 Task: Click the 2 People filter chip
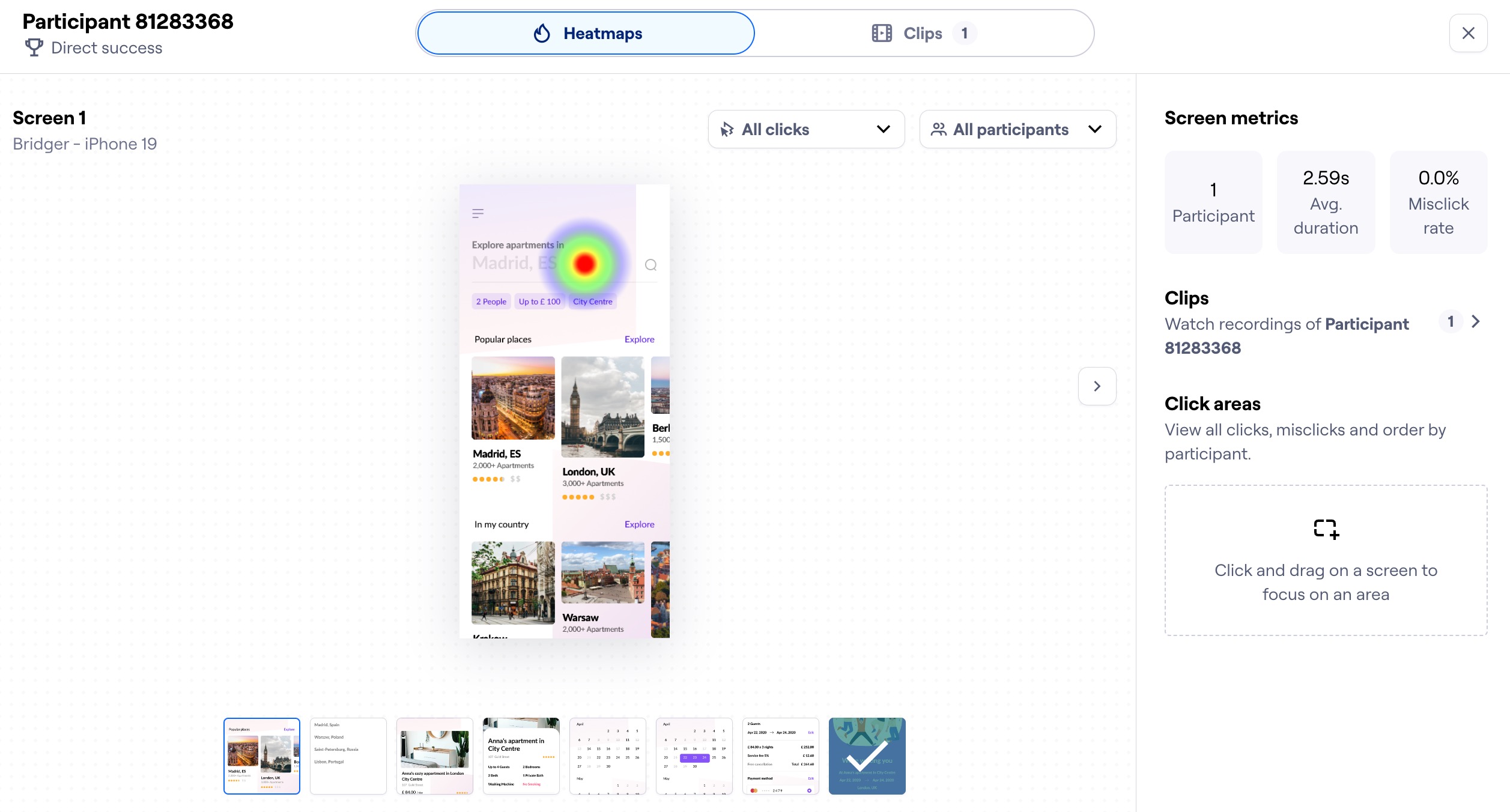[491, 301]
